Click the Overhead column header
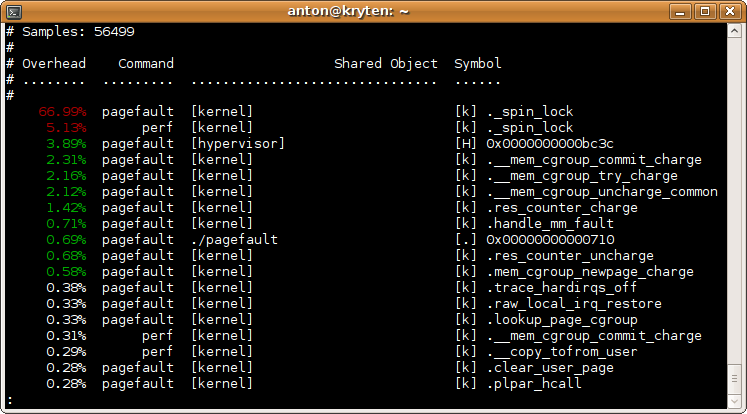 (54, 63)
